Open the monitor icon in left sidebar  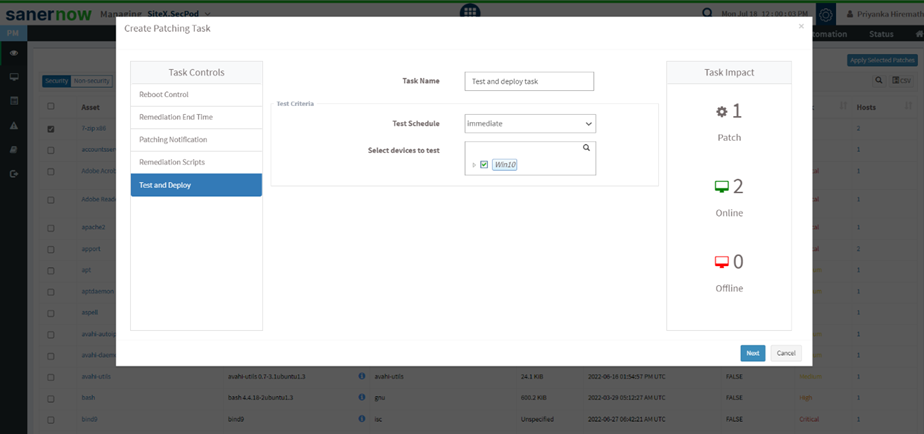(x=14, y=77)
